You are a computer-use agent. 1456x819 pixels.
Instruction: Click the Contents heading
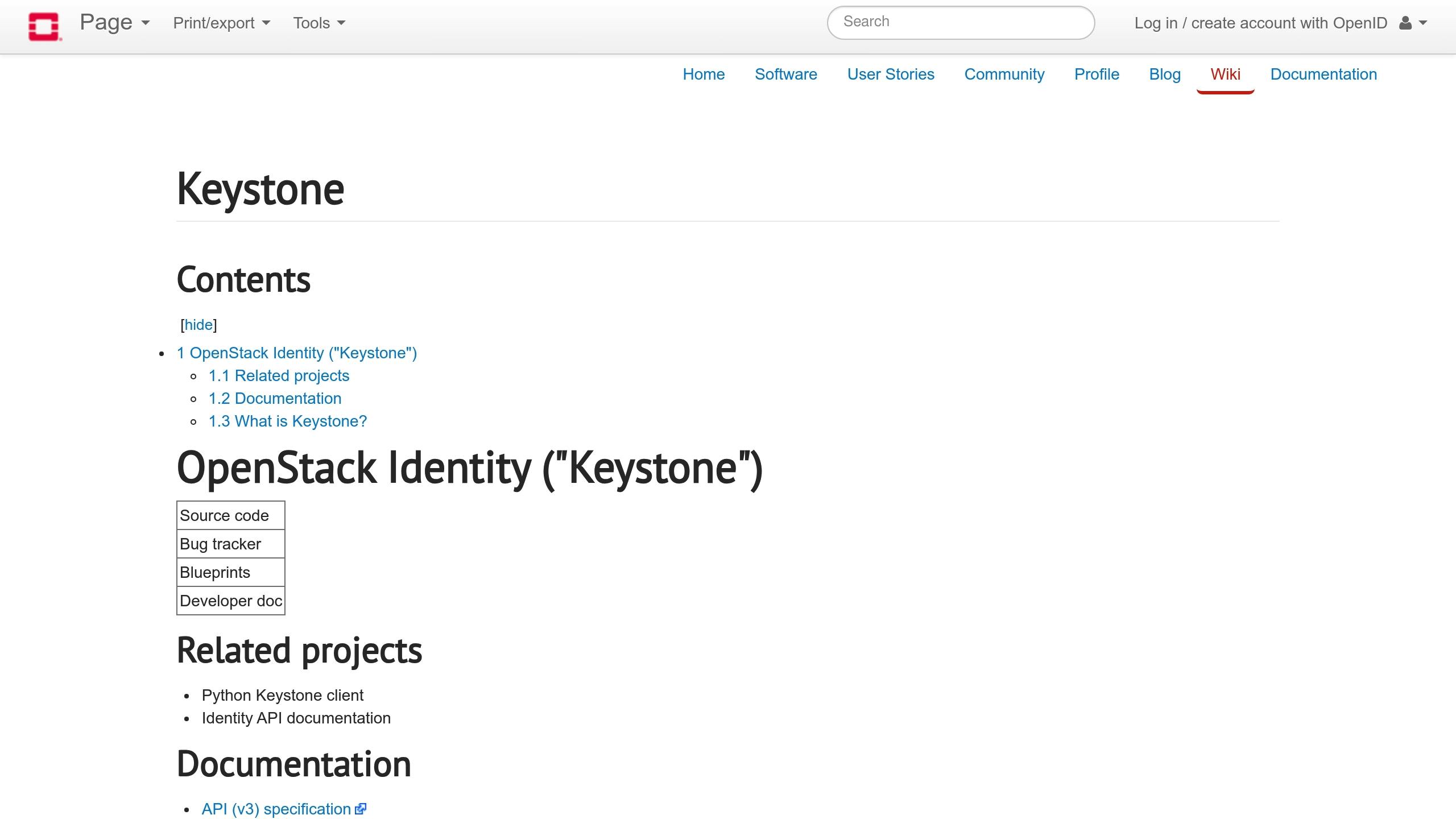[x=243, y=280]
